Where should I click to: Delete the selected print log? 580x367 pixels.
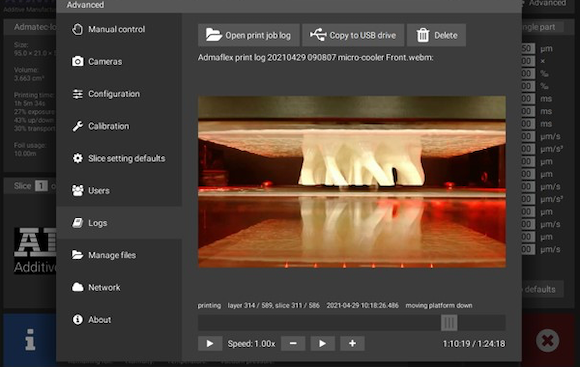click(x=436, y=35)
